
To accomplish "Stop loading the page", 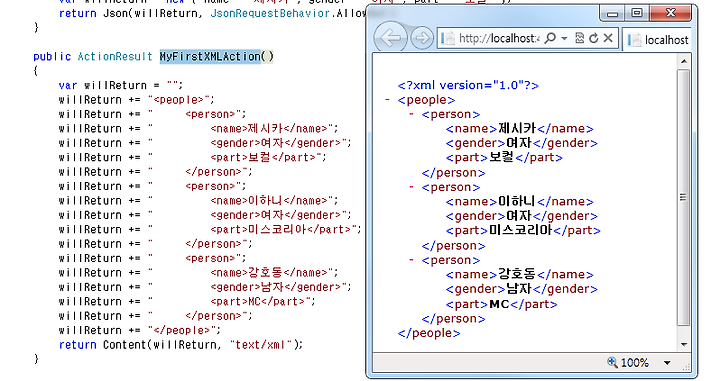I will tap(608, 38).
